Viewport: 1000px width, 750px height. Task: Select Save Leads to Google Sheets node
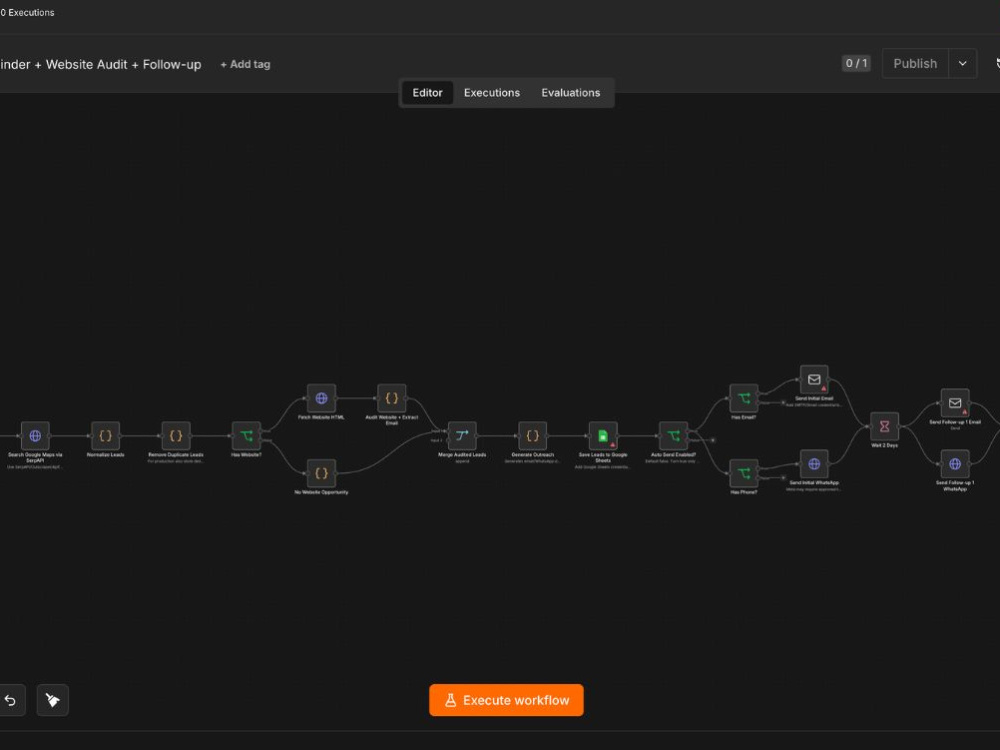coord(603,436)
